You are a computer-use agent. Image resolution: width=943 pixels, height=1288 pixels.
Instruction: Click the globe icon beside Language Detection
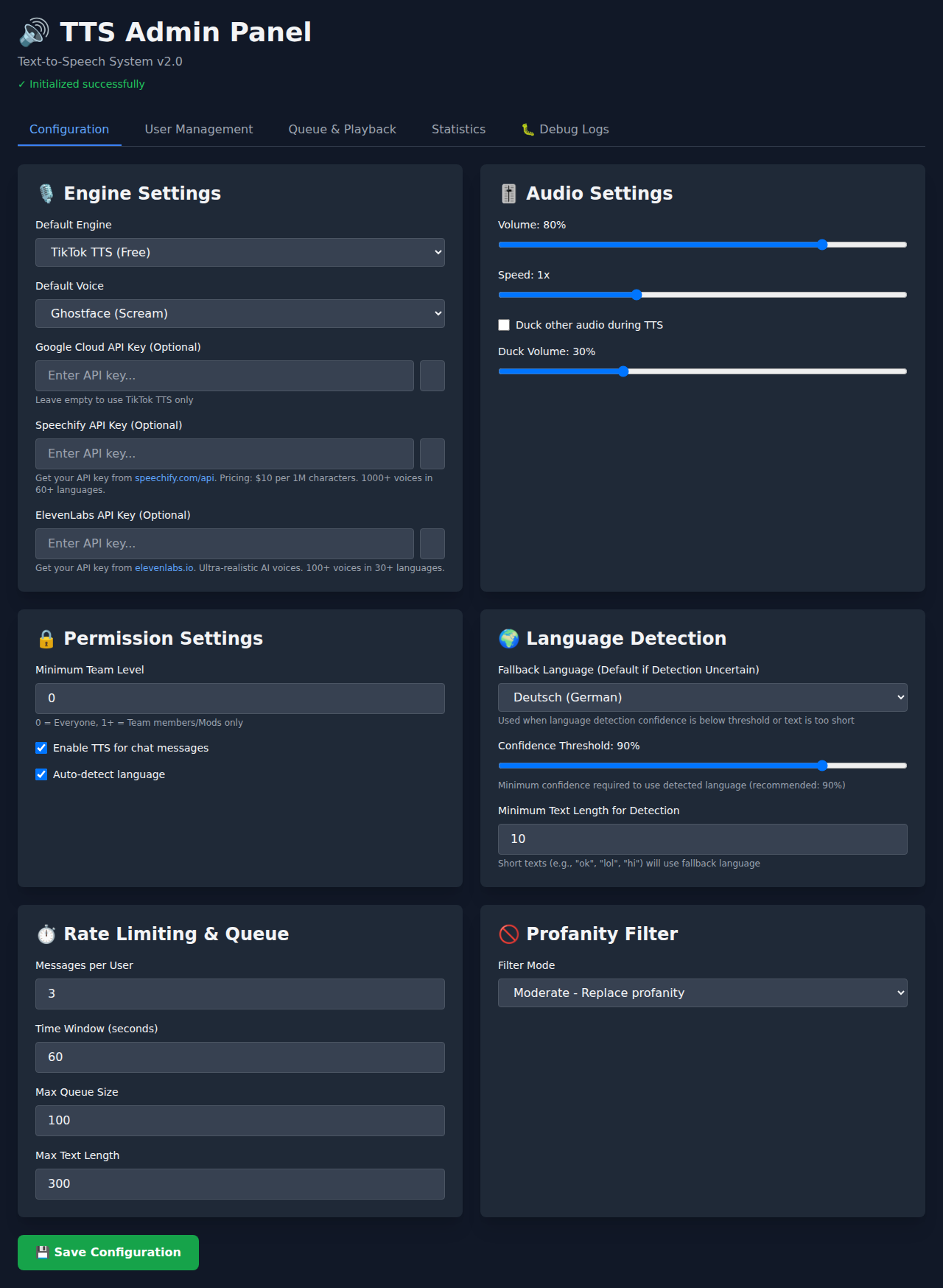click(508, 639)
